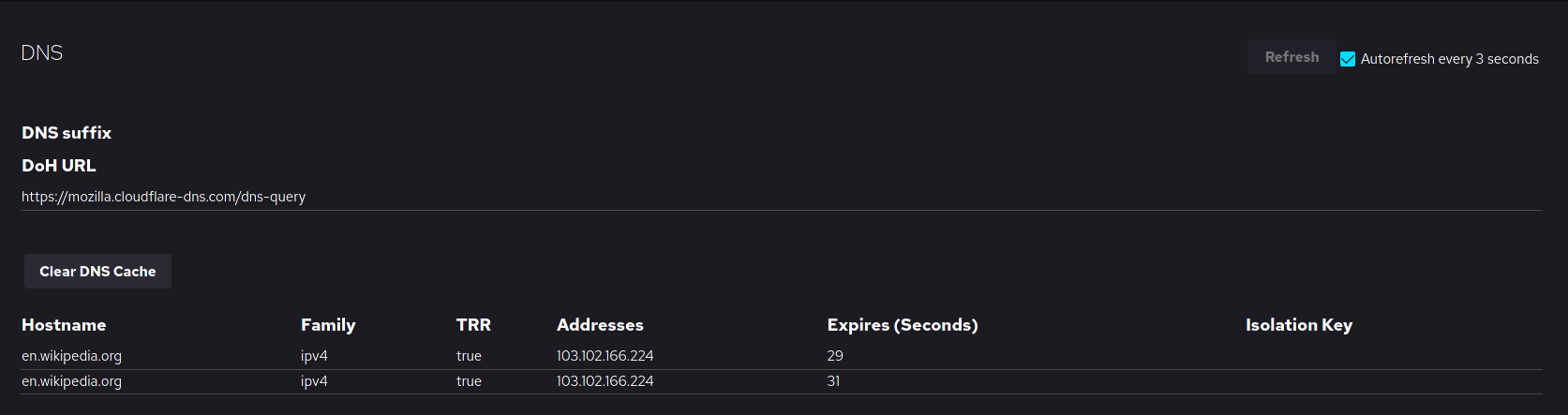Click the ipv4 family cell in the row expiring in 31
Screen dimensions: 1568x415
click(x=314, y=381)
